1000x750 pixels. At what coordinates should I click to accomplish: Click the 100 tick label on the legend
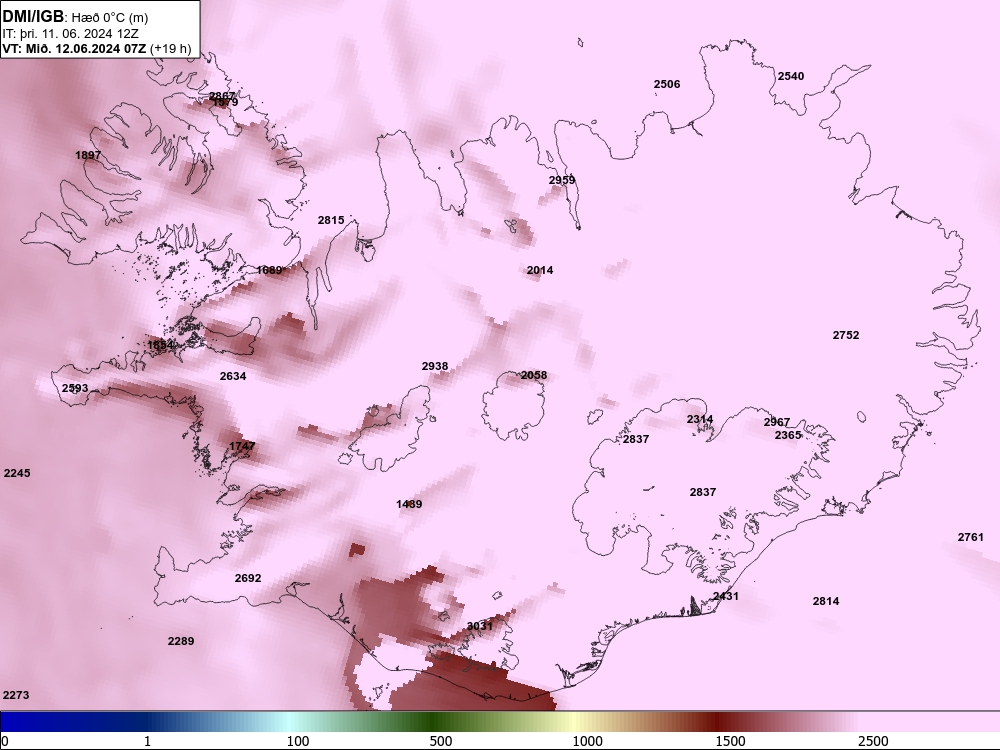[298, 741]
